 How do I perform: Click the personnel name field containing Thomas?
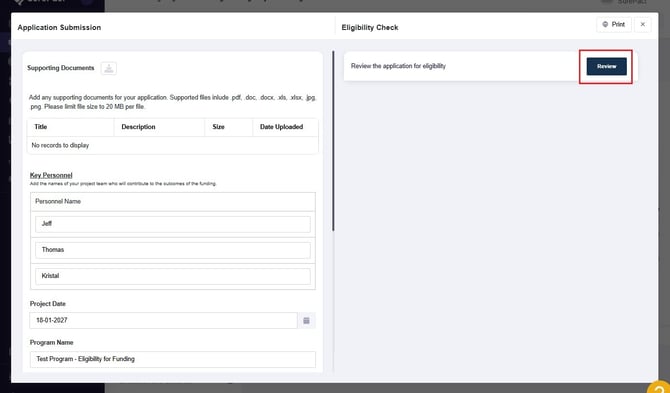click(x=173, y=250)
